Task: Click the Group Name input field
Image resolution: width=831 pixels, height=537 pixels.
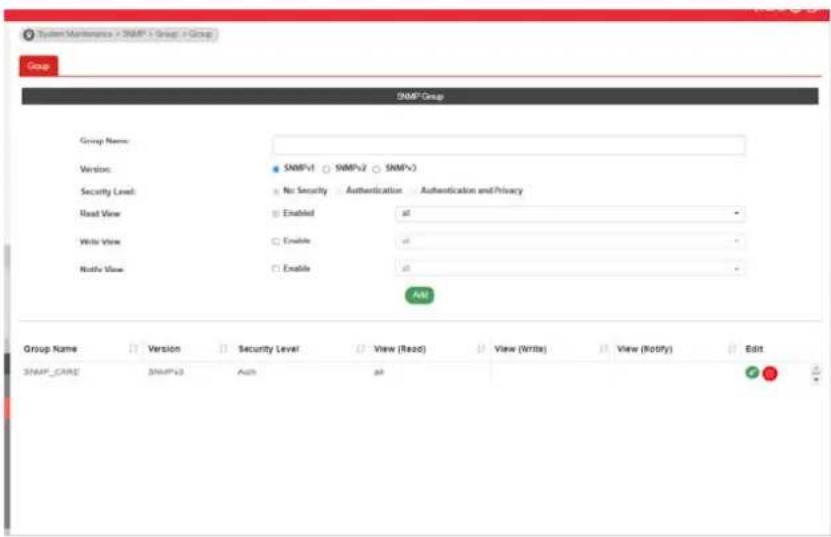Action: [x=509, y=145]
